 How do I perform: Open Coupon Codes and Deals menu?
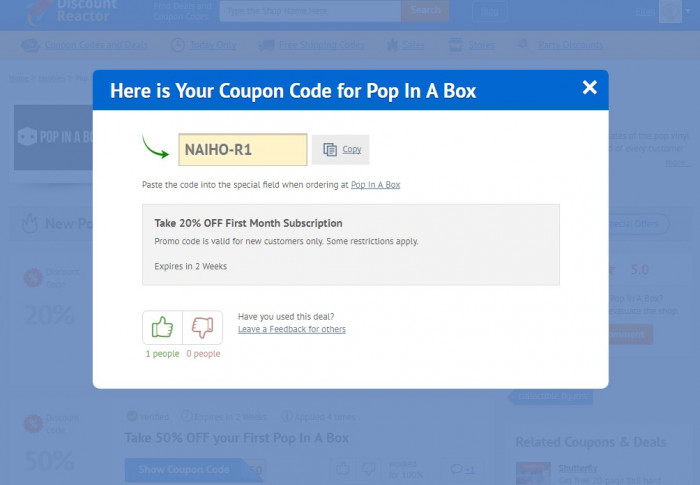96,45
